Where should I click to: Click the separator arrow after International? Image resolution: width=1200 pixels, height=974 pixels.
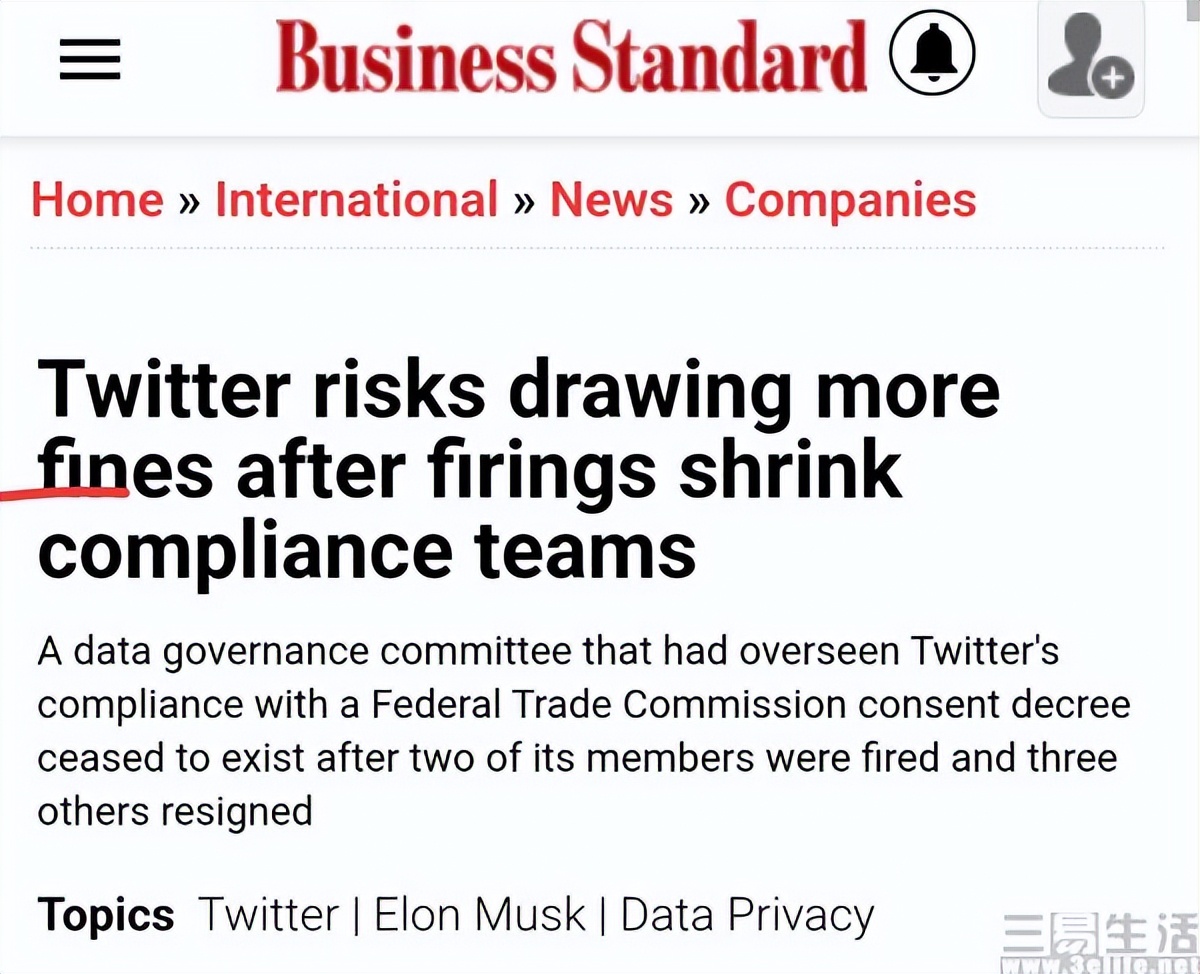[x=524, y=201]
